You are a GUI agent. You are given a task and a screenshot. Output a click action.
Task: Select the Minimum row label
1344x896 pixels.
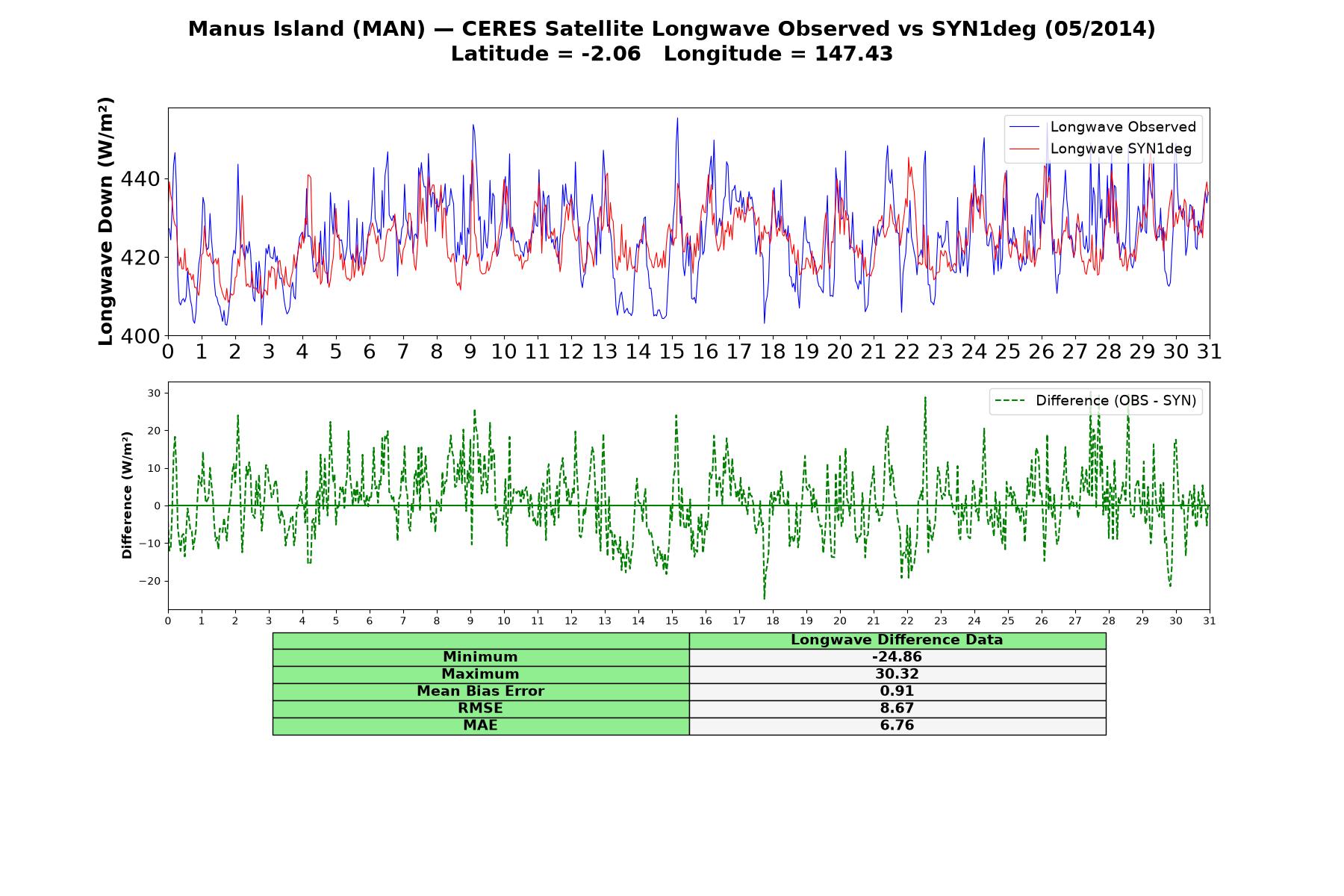(x=480, y=657)
